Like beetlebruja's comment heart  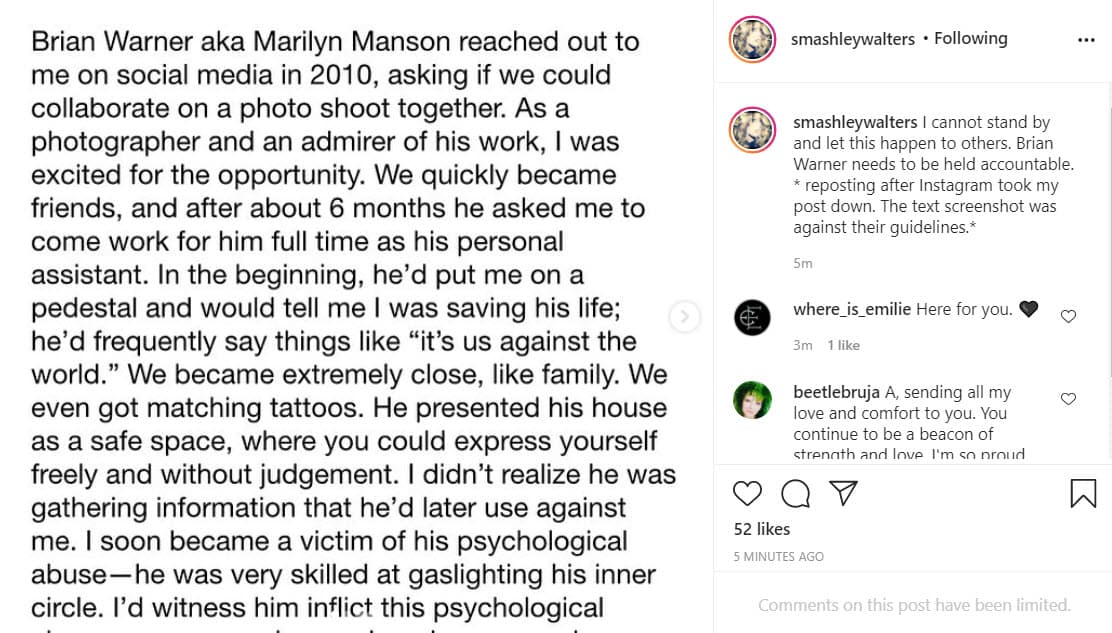pos(1068,398)
